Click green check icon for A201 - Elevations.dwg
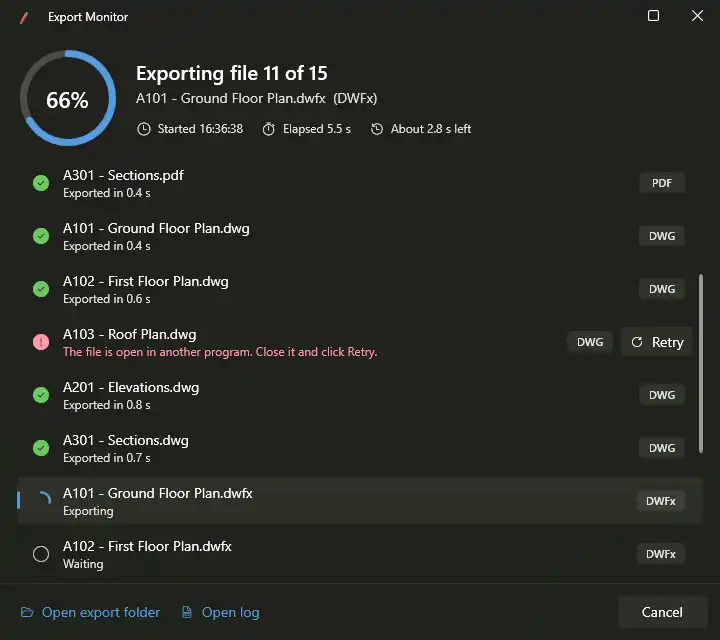Viewport: 720px width, 640px height. coord(41,395)
